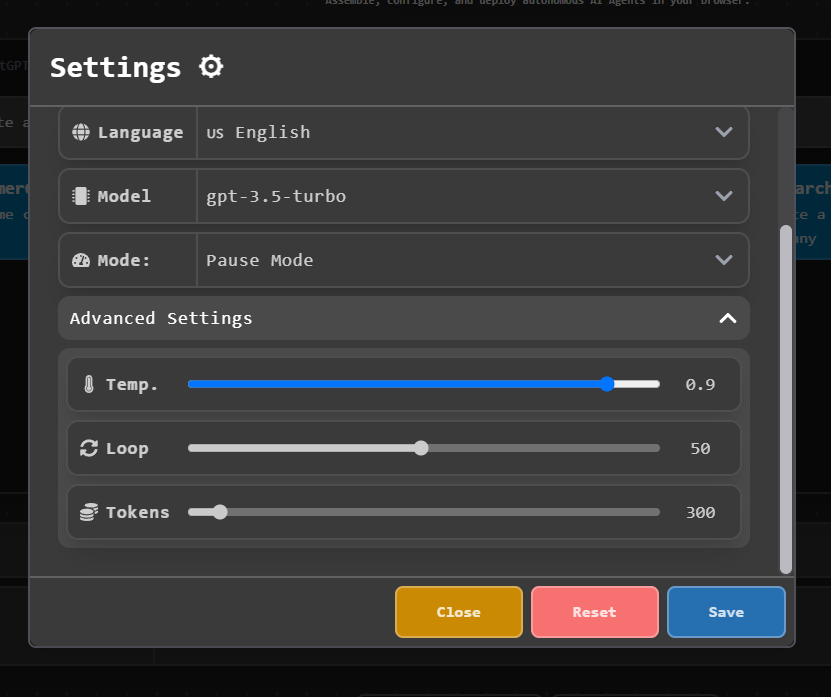The width and height of the screenshot is (831, 697).
Task: Click the Reset button
Action: click(595, 612)
